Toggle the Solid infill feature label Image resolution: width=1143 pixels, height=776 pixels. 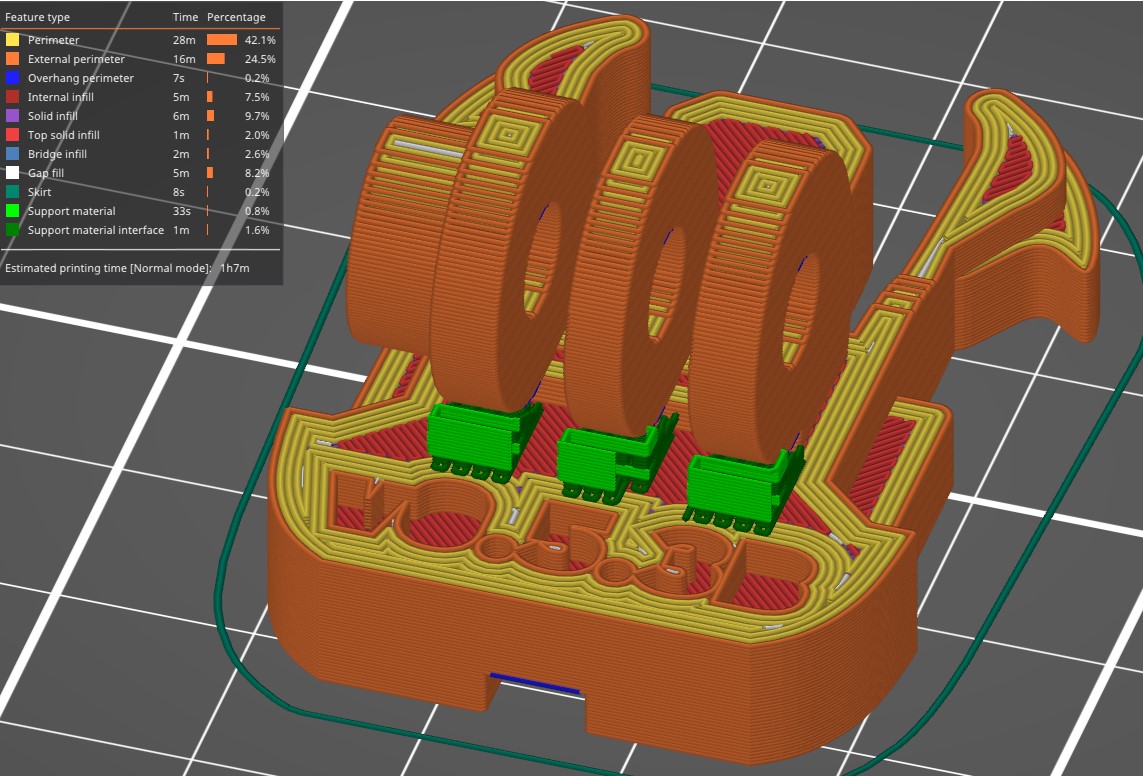(52, 116)
